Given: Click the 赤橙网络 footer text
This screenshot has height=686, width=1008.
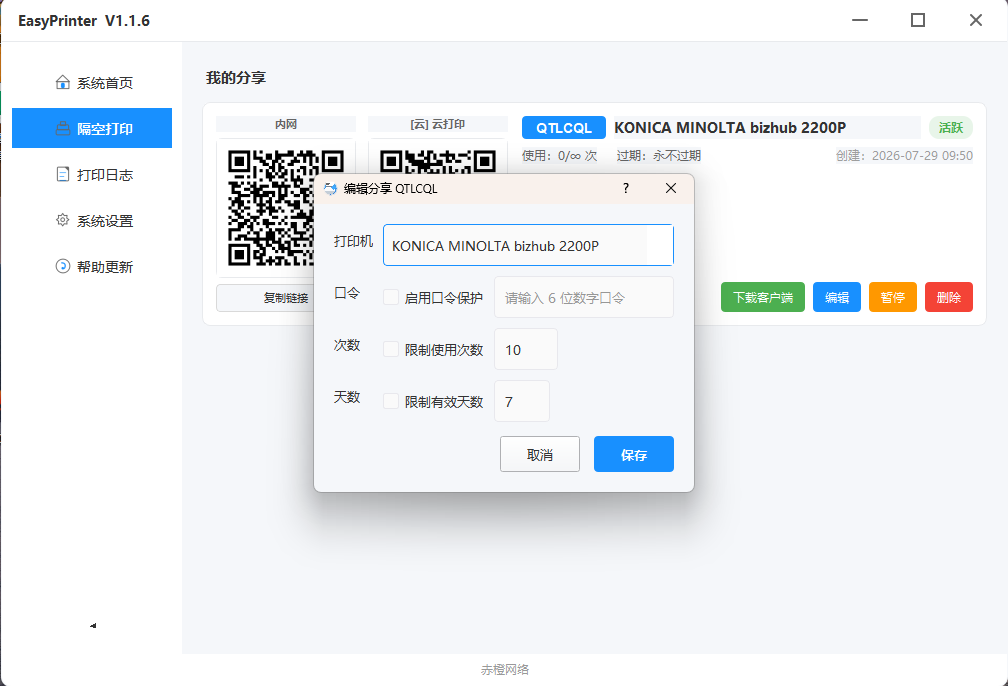Looking at the screenshot, I should pyautogui.click(x=505, y=669).
